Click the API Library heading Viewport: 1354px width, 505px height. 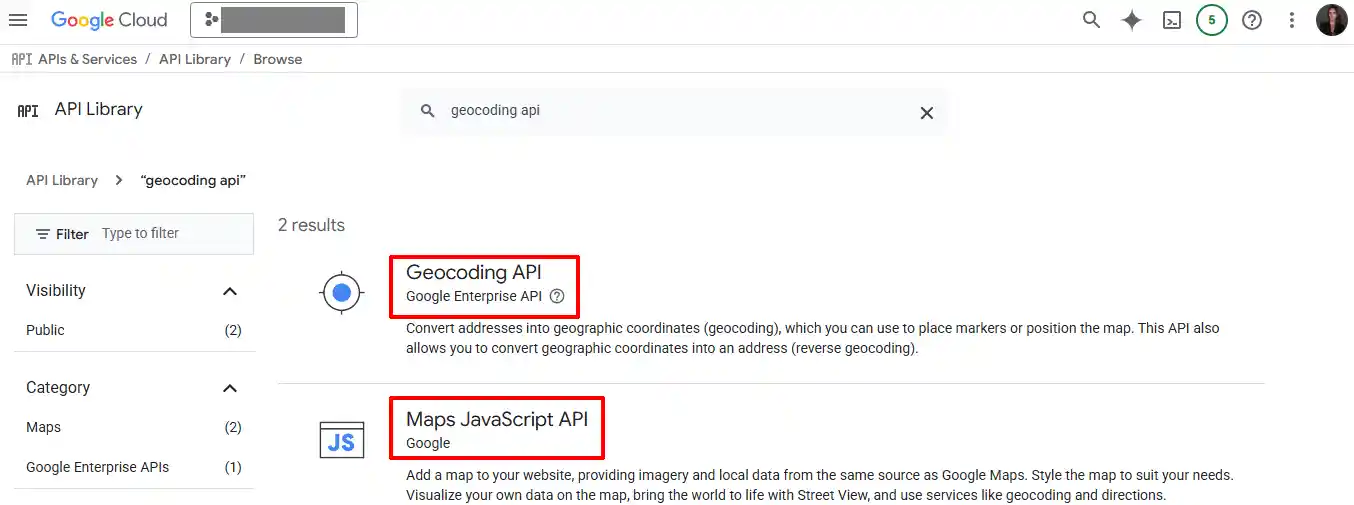pos(99,109)
